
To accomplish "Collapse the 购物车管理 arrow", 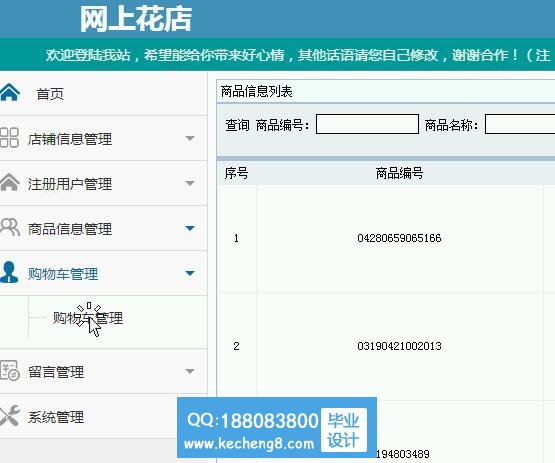I will pos(190,273).
